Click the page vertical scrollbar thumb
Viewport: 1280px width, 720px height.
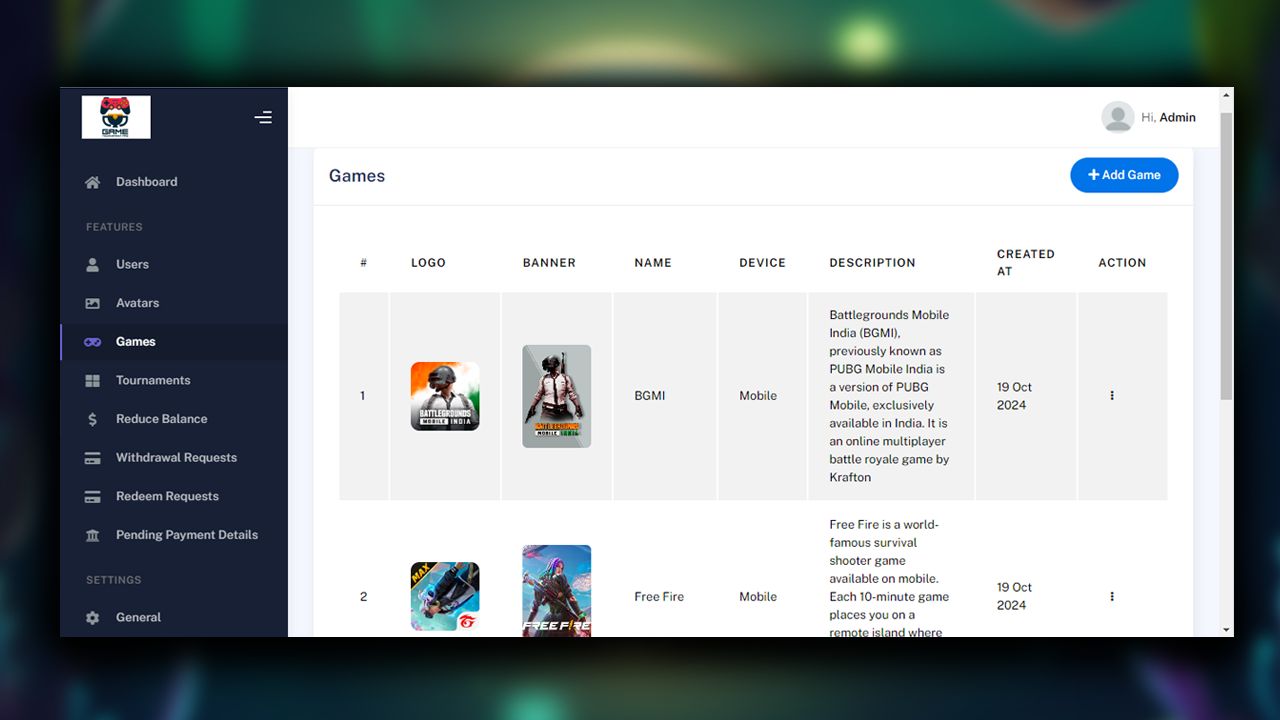point(1226,256)
